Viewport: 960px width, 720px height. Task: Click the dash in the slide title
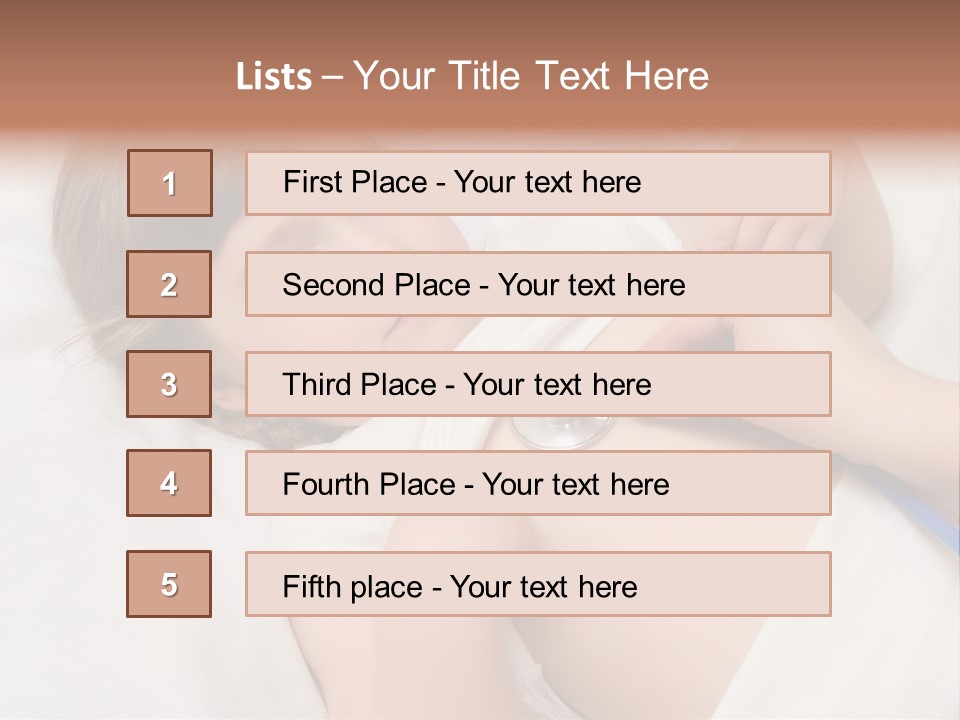(x=333, y=77)
